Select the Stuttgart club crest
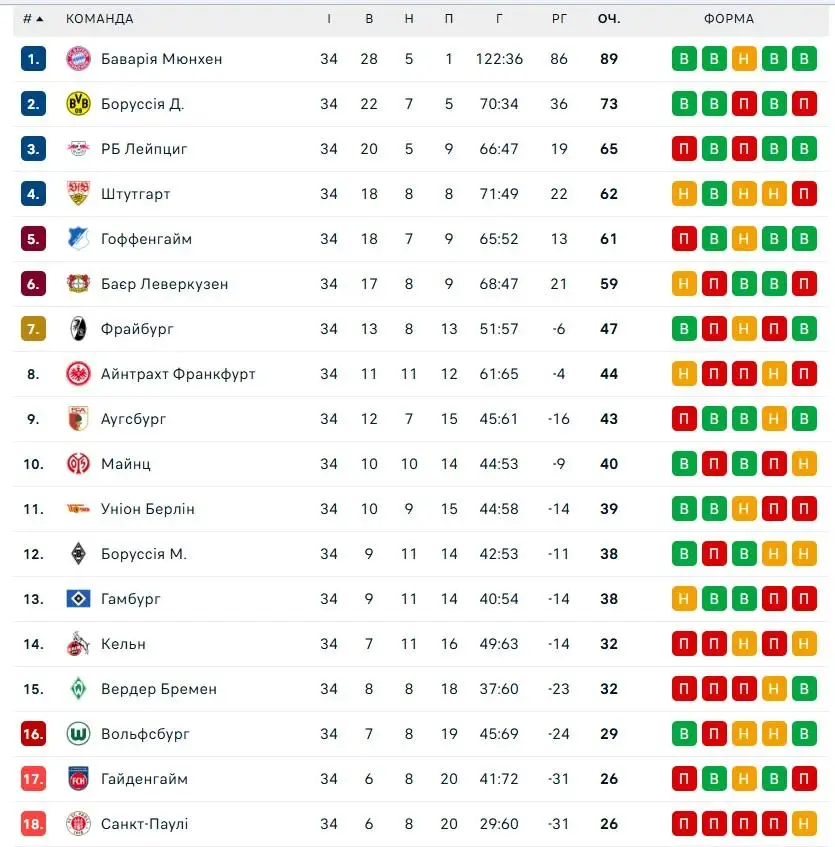Viewport: 835px width, 847px height. click(78, 193)
